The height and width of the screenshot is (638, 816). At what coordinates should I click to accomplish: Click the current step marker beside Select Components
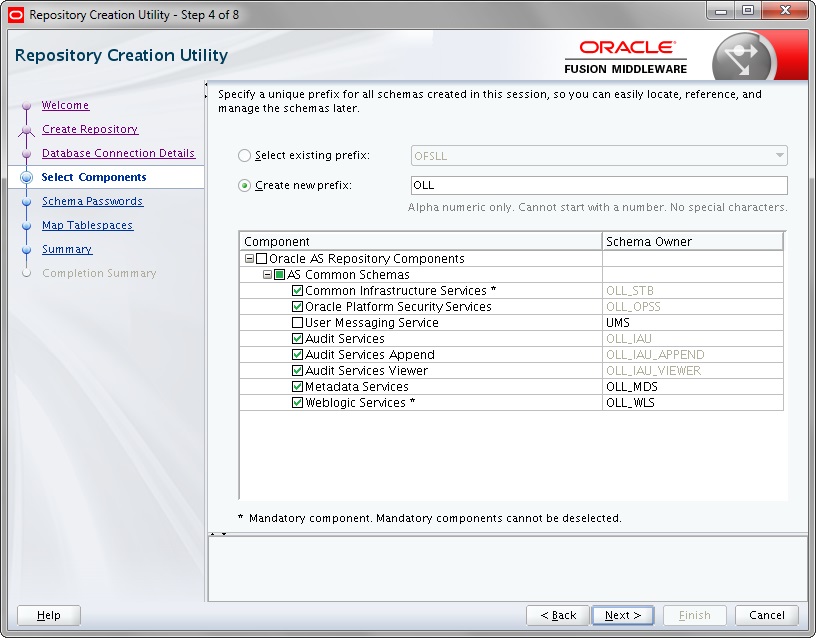click(x=27, y=177)
